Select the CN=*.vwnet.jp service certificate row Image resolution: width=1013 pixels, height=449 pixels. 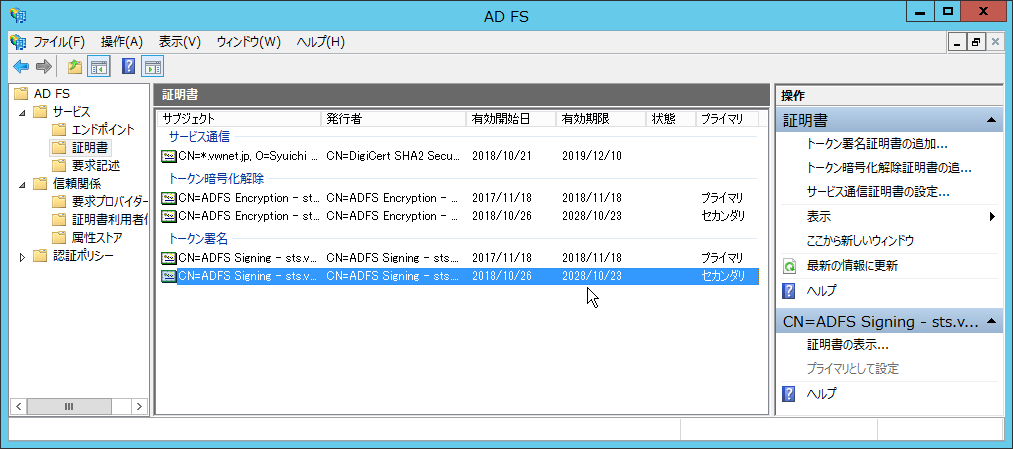(459, 156)
